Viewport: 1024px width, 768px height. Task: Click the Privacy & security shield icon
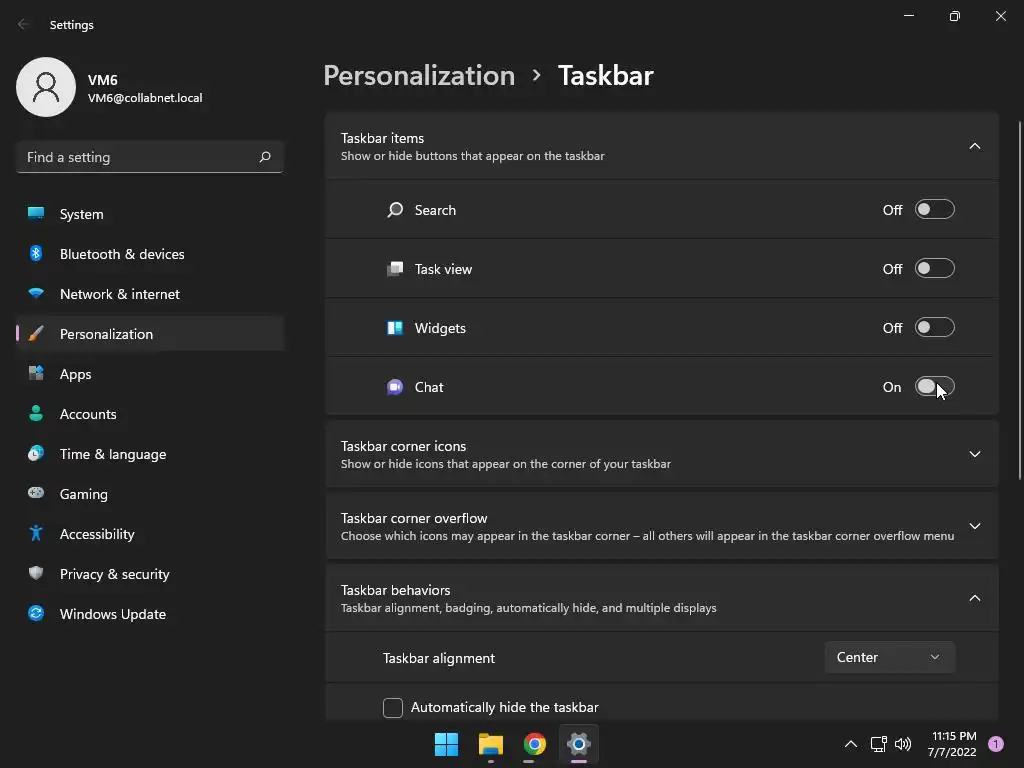[x=36, y=574]
